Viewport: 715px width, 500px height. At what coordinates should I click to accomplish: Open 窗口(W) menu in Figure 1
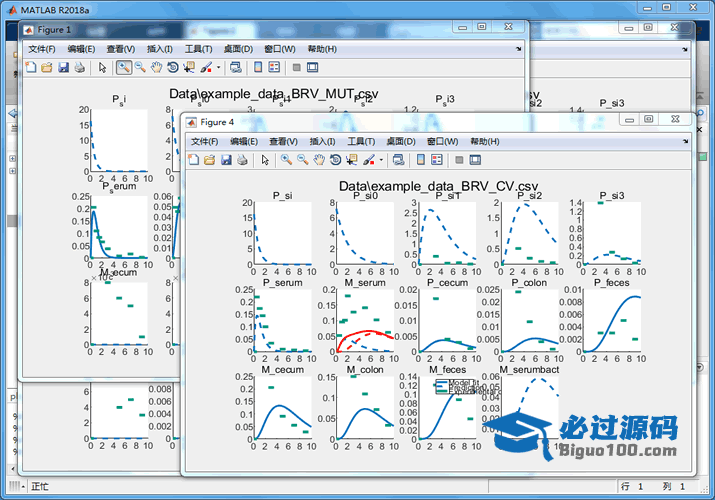coord(280,49)
